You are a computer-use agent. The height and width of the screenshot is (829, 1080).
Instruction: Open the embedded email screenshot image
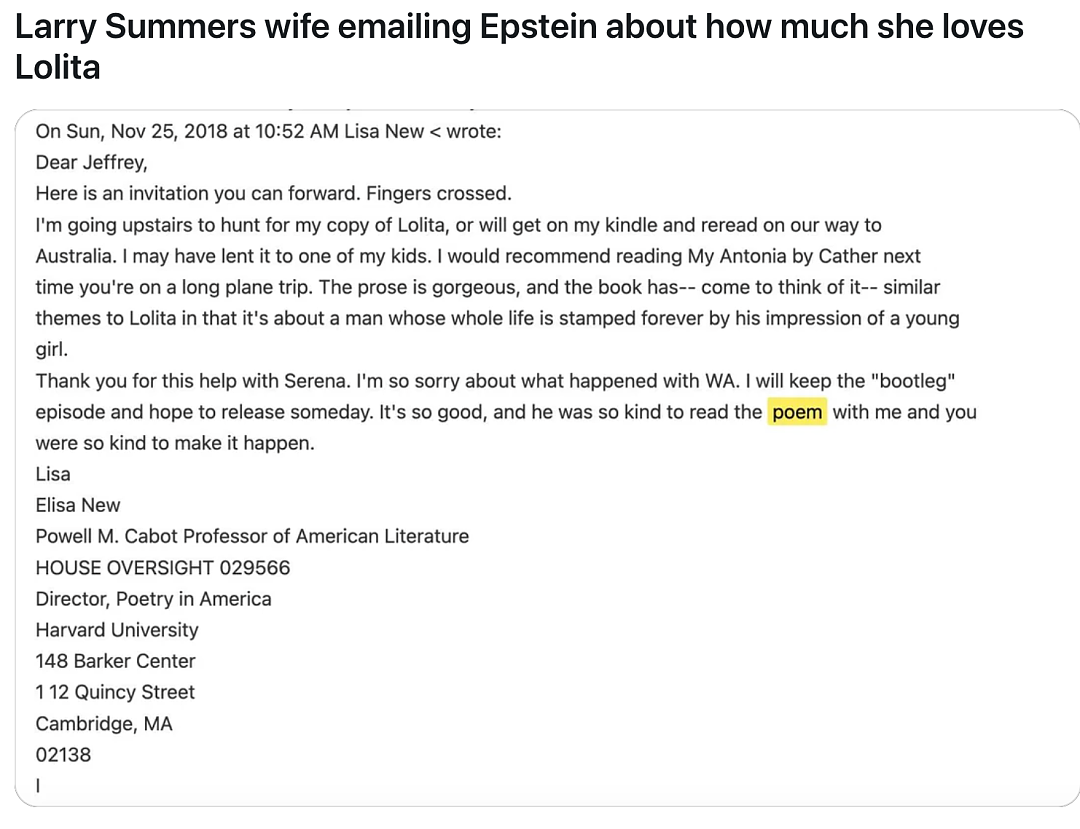click(x=547, y=458)
